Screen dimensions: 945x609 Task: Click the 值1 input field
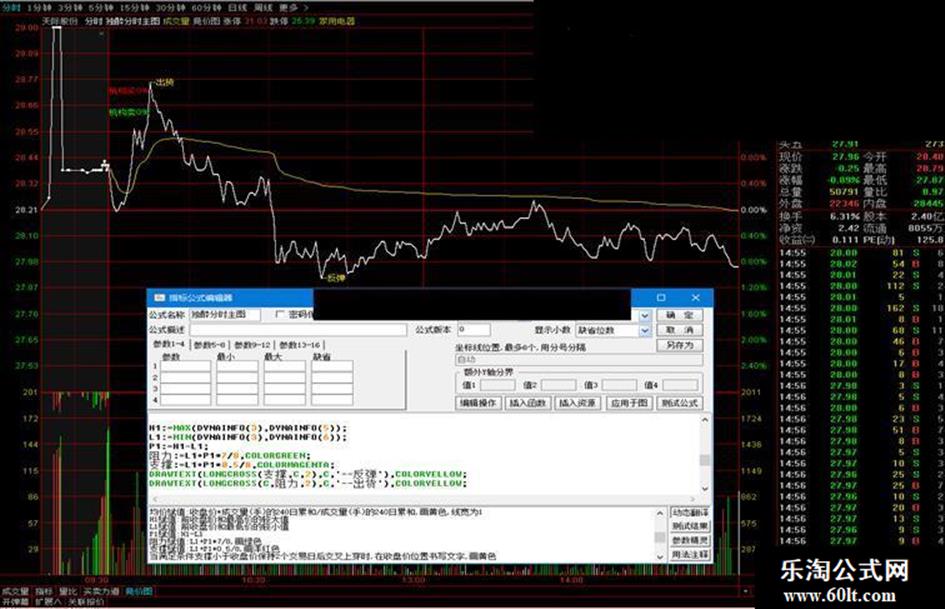(497, 385)
